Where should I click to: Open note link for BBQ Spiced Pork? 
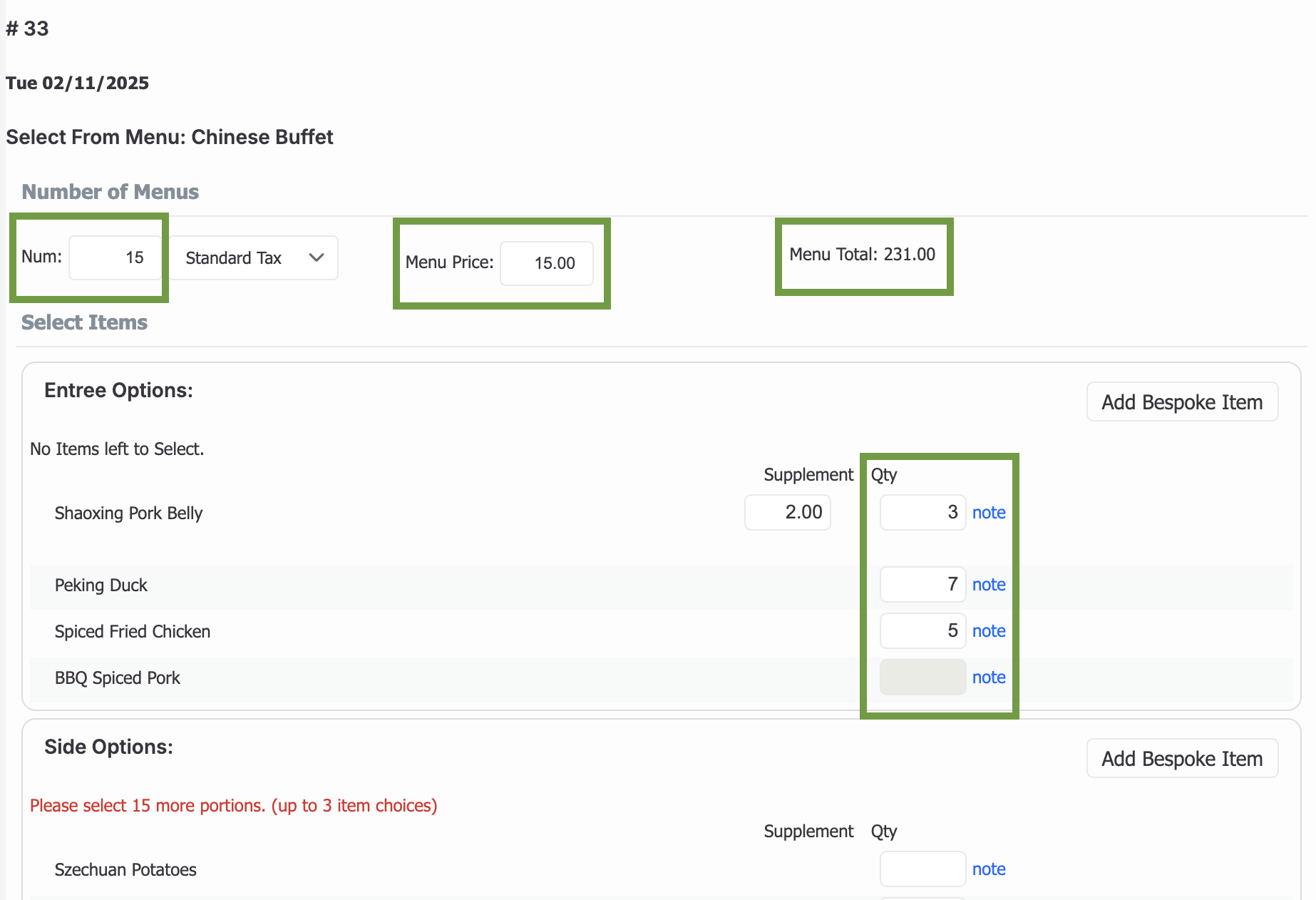click(988, 677)
